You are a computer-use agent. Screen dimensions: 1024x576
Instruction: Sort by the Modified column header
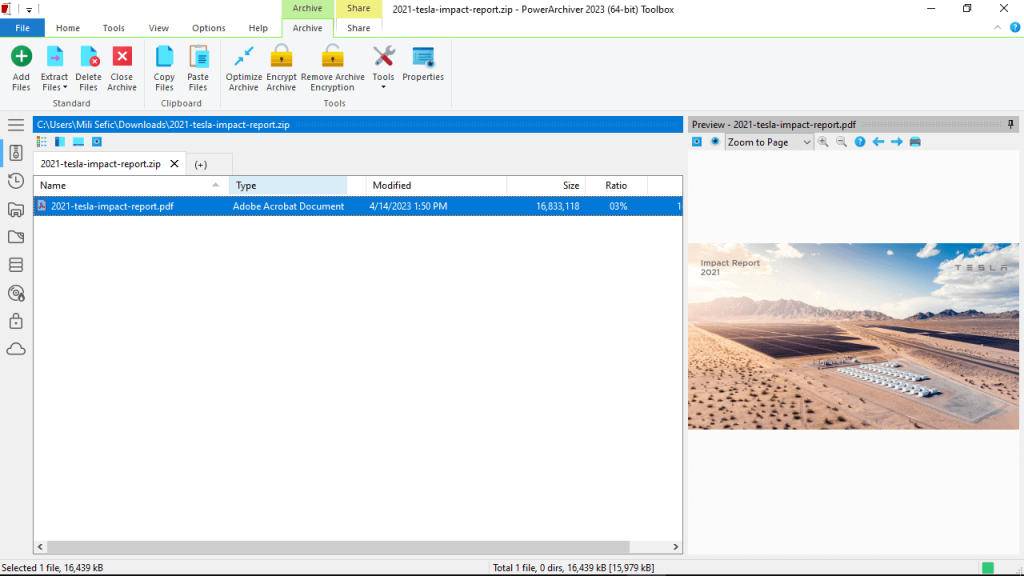tap(436, 185)
